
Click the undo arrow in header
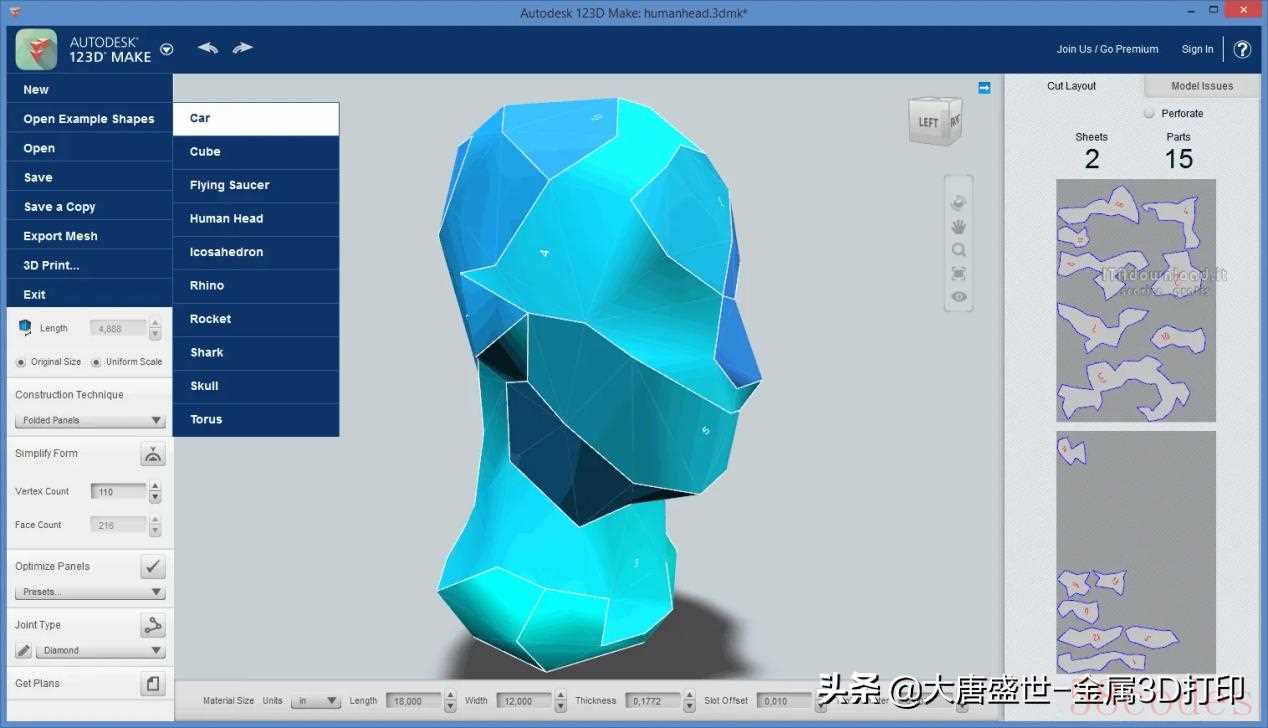[208, 48]
